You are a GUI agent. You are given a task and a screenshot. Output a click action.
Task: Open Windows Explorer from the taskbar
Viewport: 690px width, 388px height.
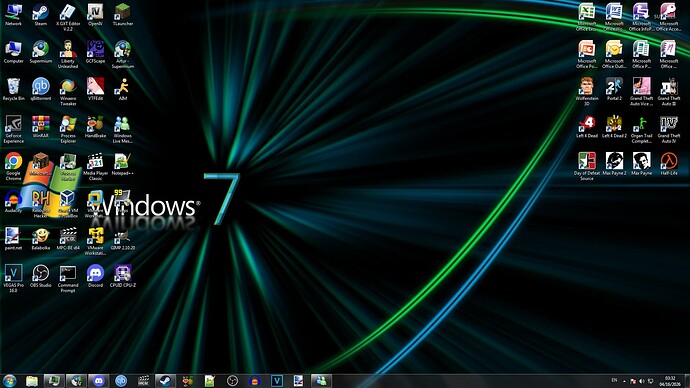32,381
